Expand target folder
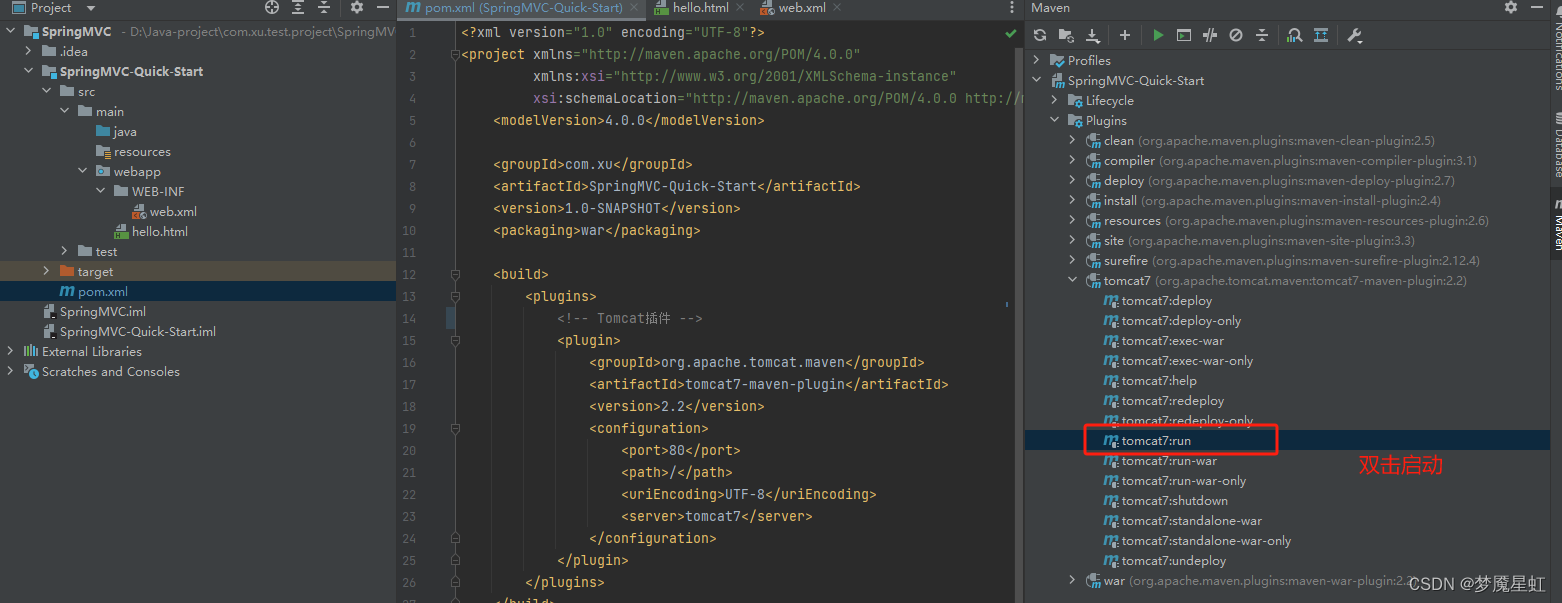This screenshot has width=1562, height=603. click(47, 271)
